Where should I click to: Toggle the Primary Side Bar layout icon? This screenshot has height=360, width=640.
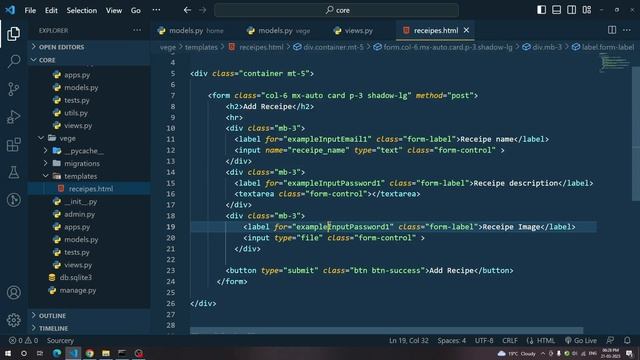[x=541, y=10]
